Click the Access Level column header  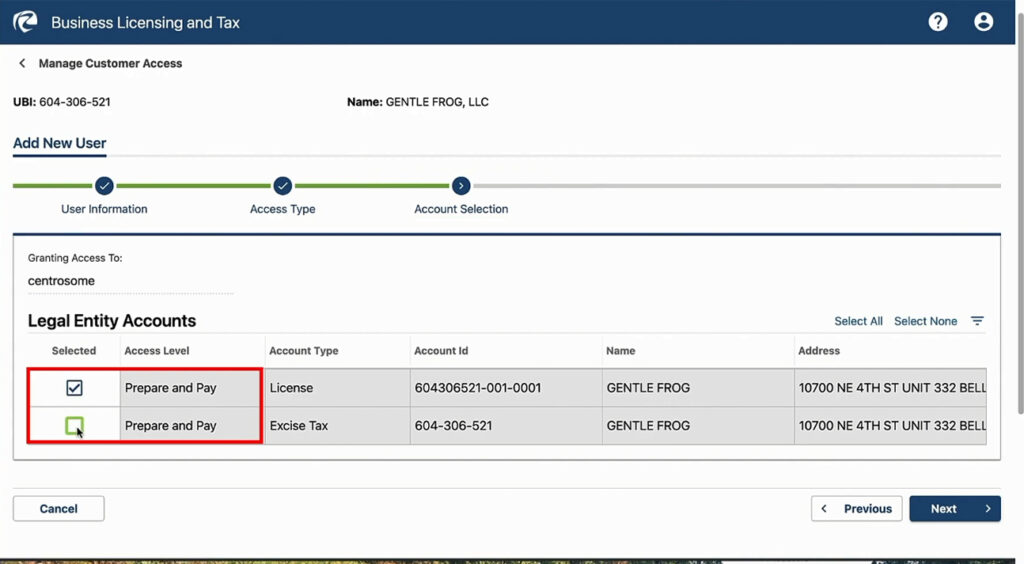[x=157, y=351]
